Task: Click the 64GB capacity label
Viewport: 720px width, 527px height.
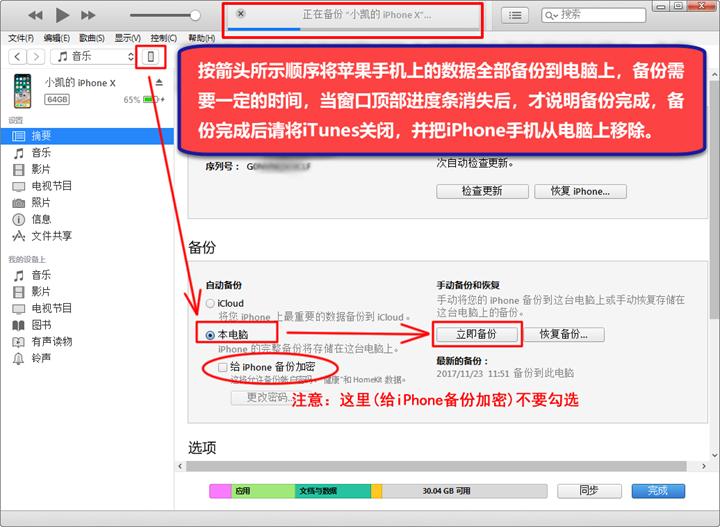Action: click(57, 99)
